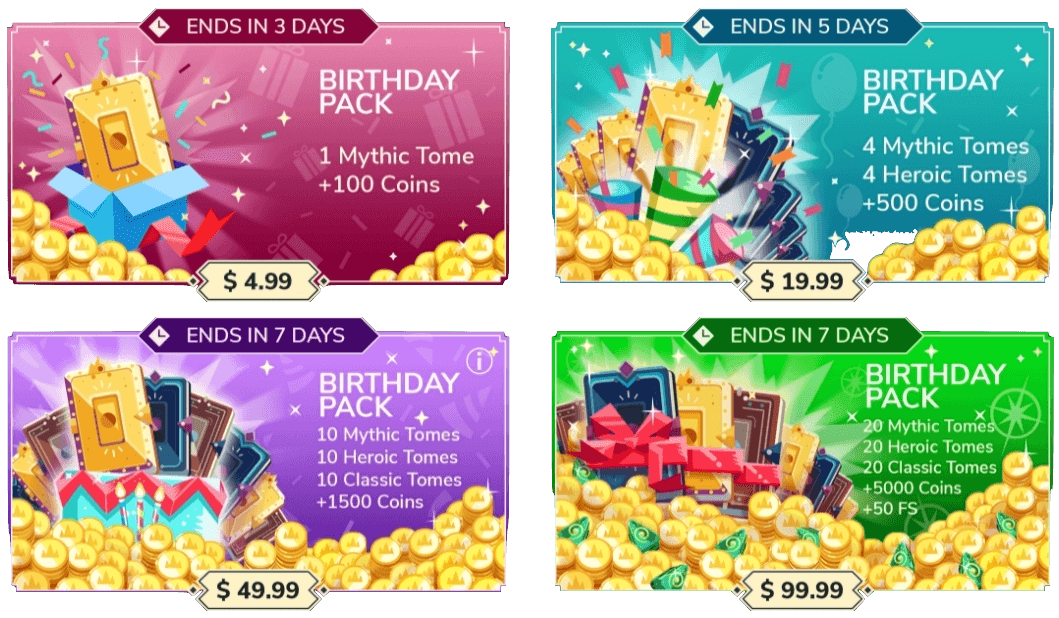The height and width of the screenshot is (618, 1059).
Task: Purchase the $ 49.99 Birthday Pack
Action: click(x=257, y=590)
